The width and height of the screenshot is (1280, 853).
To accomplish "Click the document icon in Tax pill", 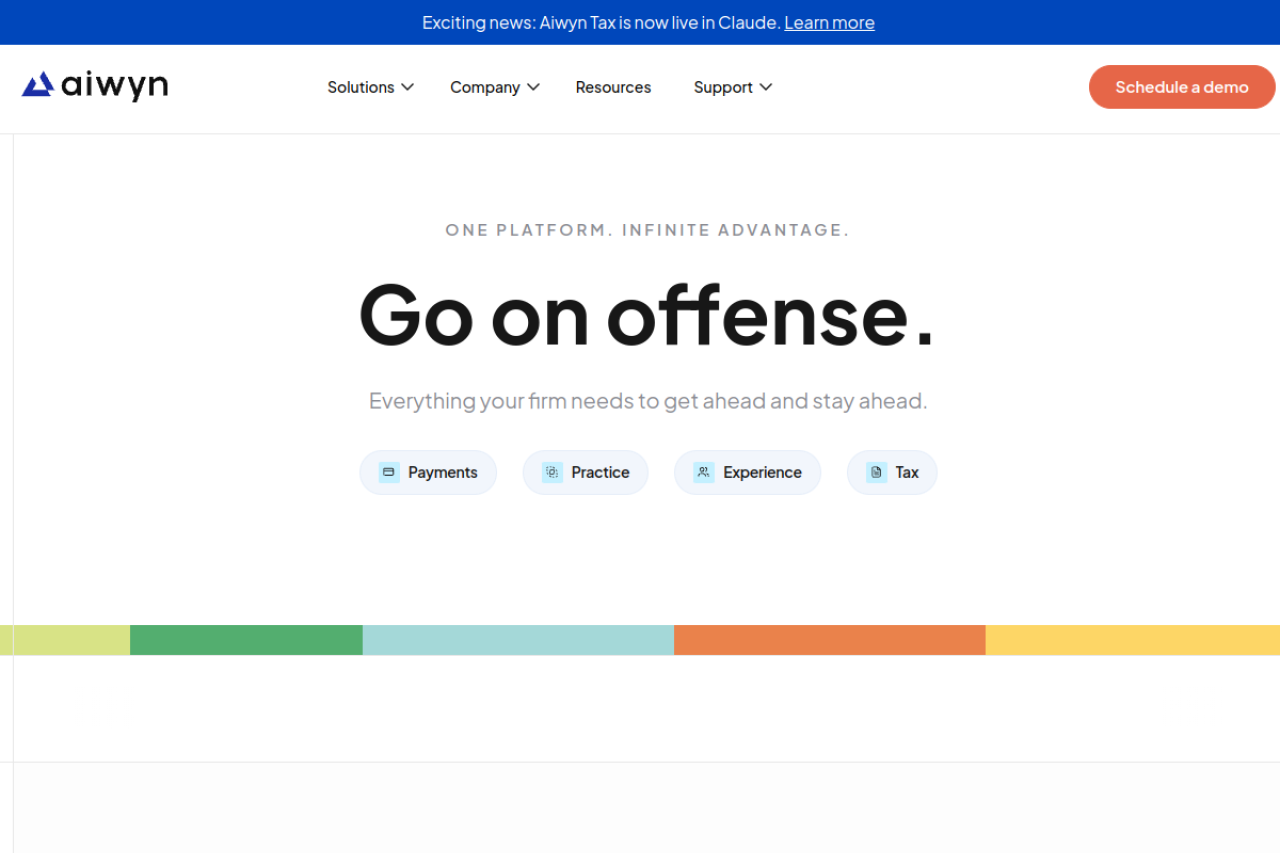I will [x=877, y=472].
